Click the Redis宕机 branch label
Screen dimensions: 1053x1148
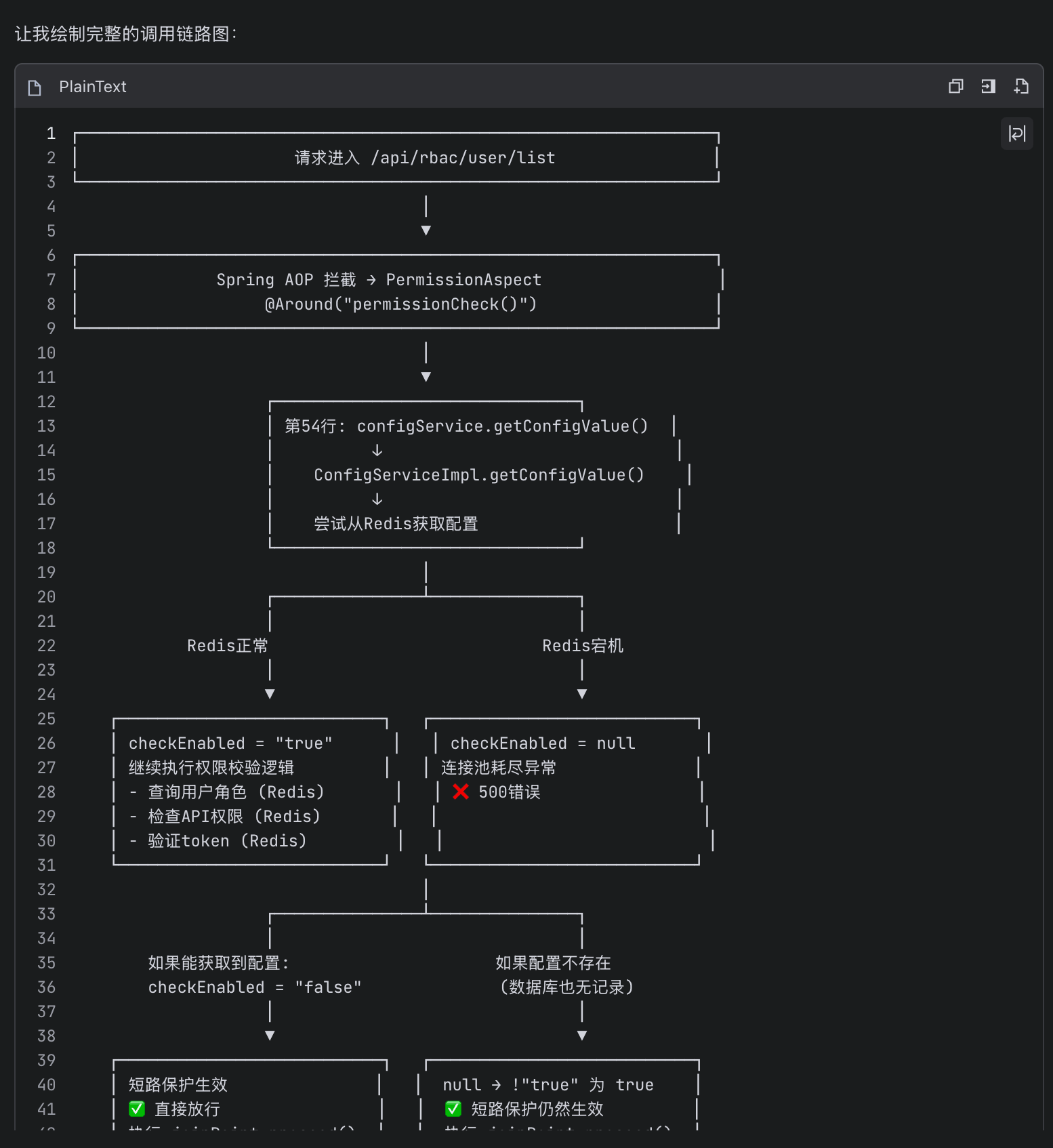pyautogui.click(x=582, y=646)
